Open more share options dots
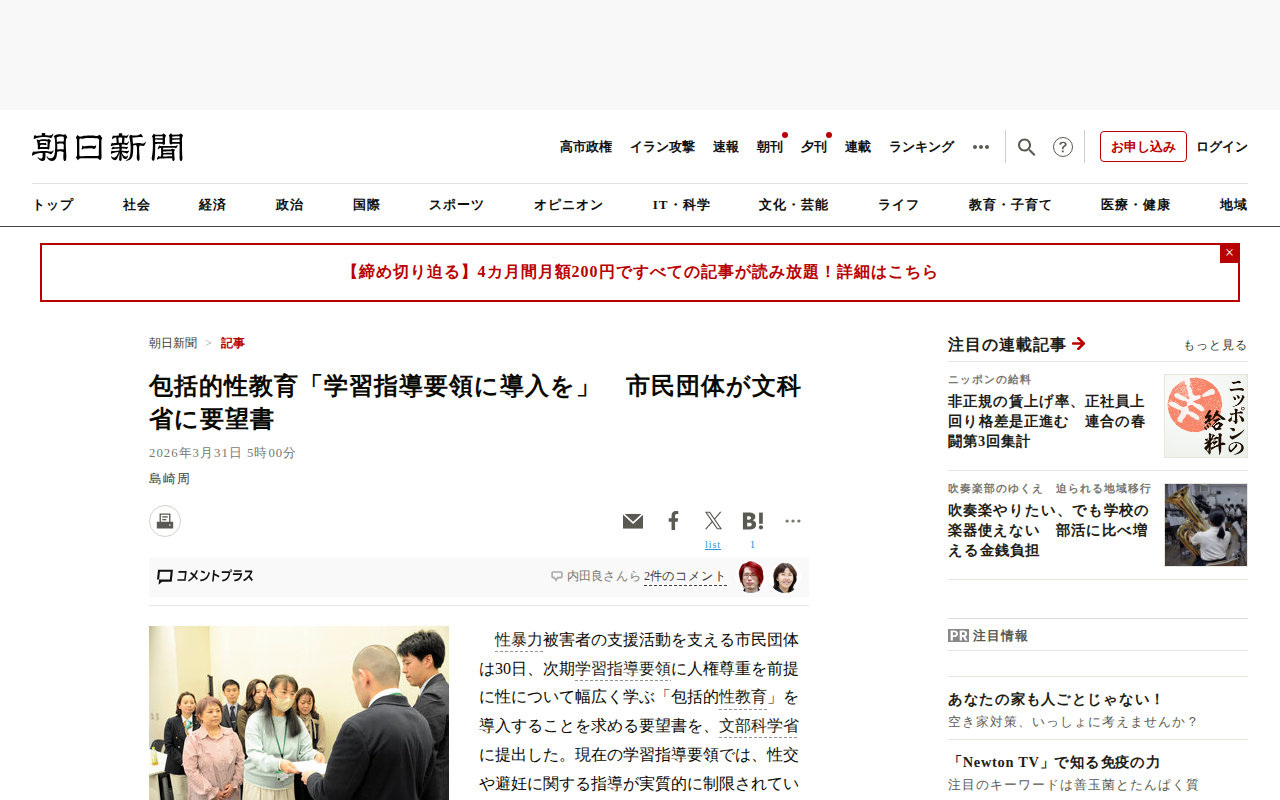The height and width of the screenshot is (800, 1280). coord(793,521)
